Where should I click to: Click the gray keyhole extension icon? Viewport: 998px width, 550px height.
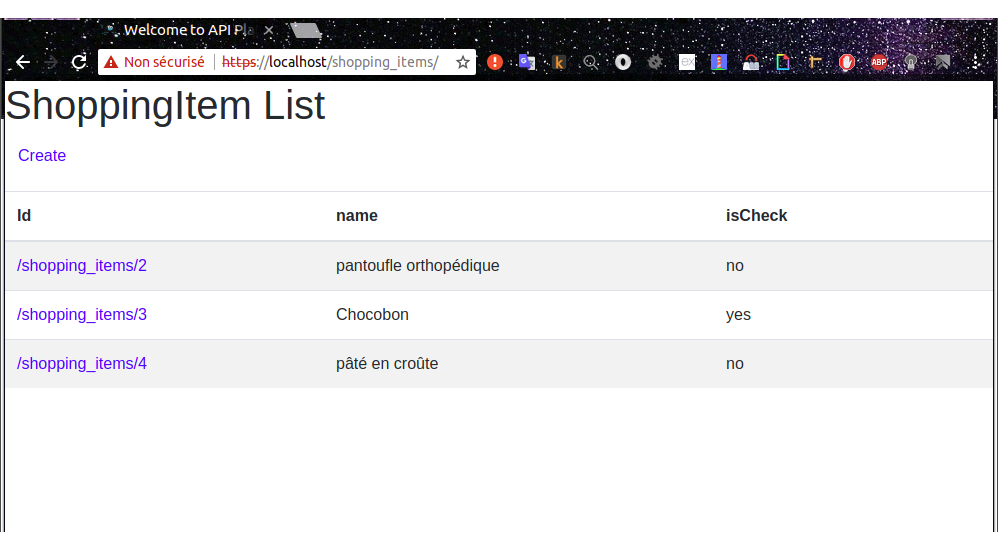[911, 62]
